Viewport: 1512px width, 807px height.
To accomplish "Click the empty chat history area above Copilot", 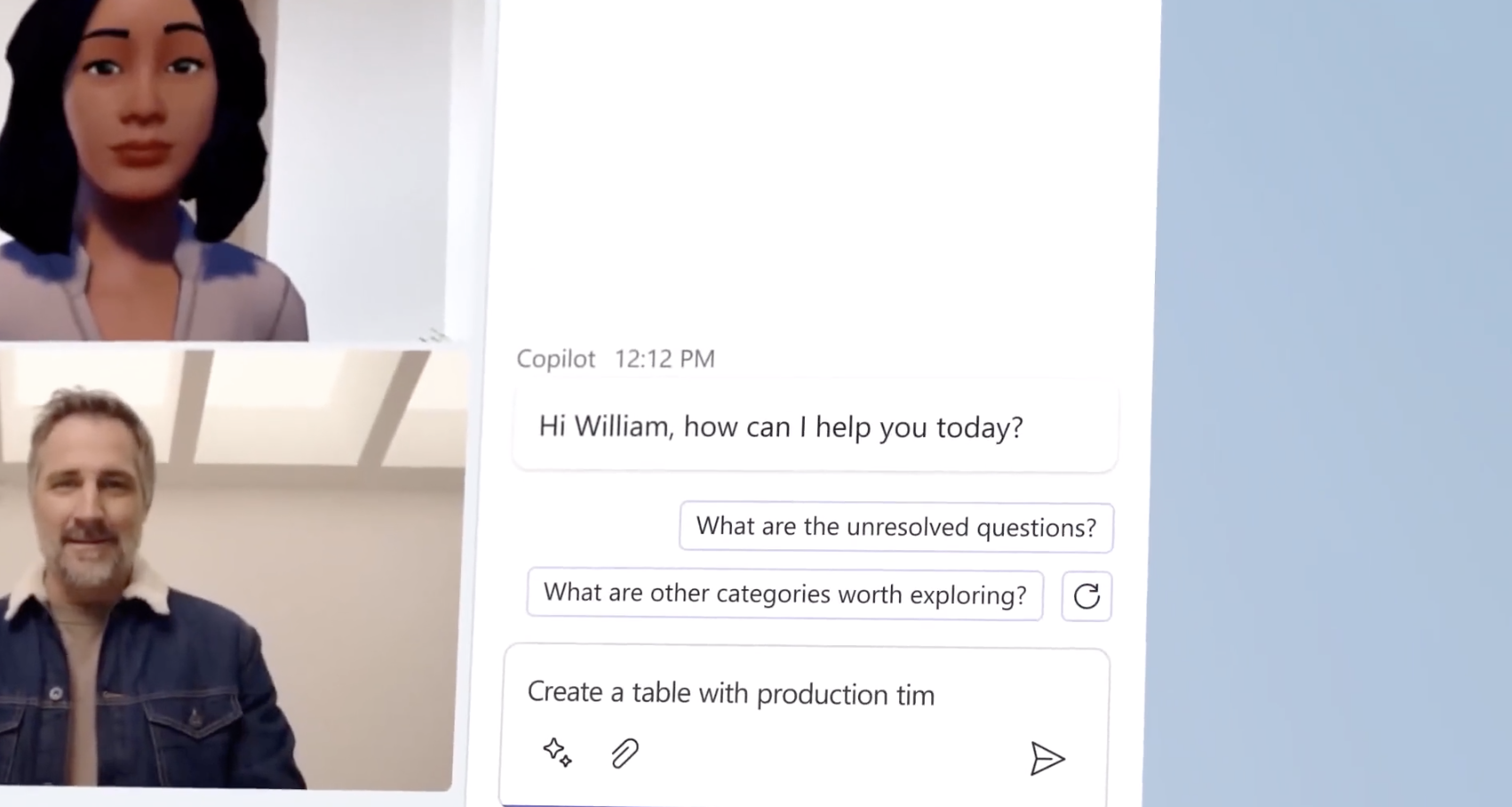I will click(826, 169).
